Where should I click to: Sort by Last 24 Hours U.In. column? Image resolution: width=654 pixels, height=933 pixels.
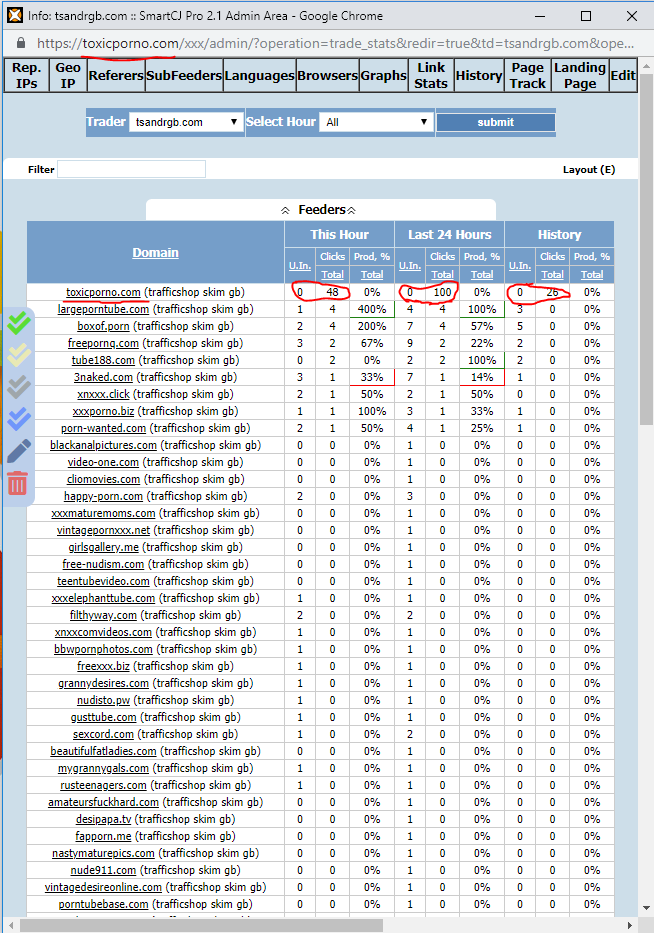pyautogui.click(x=410, y=265)
